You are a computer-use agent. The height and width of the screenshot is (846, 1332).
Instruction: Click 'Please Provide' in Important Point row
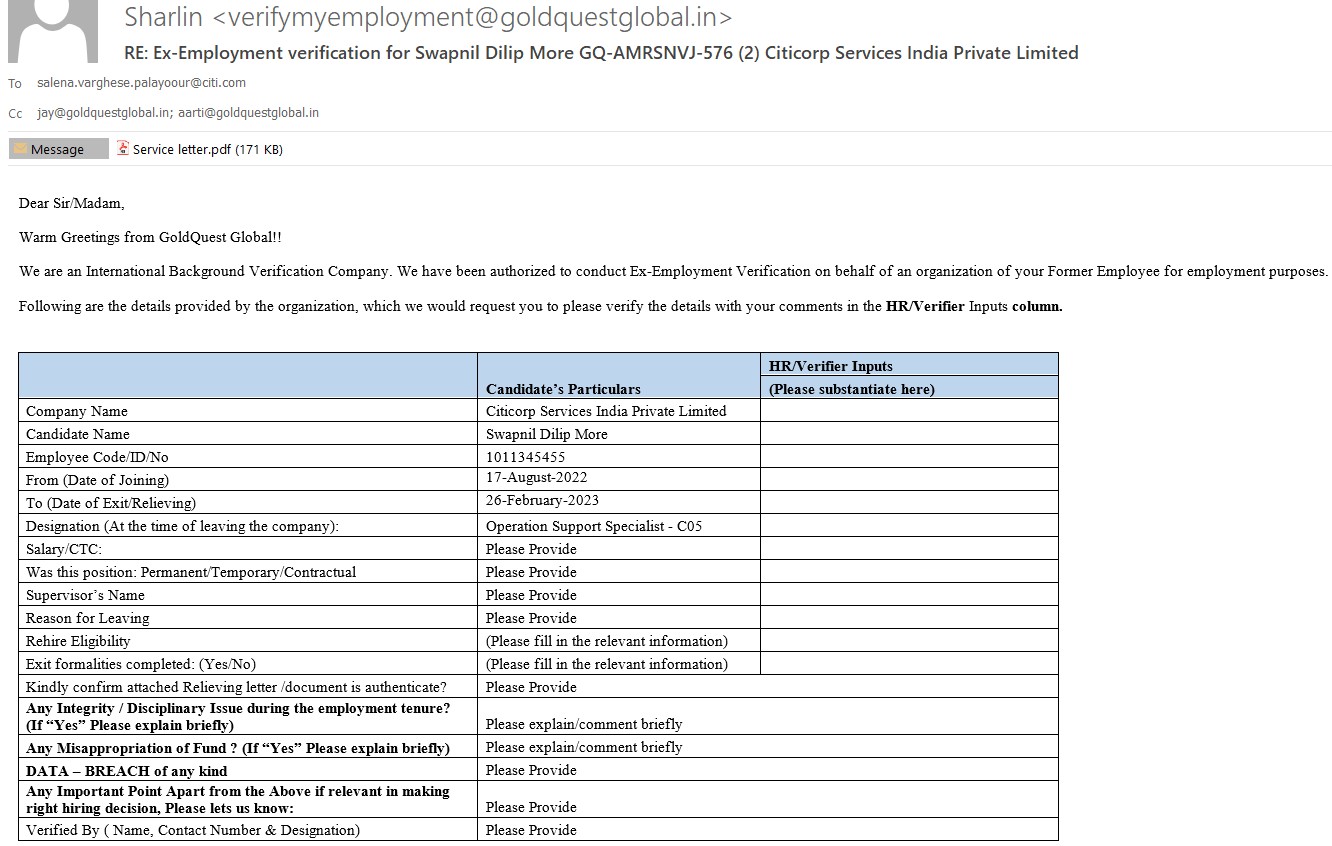tap(531, 807)
